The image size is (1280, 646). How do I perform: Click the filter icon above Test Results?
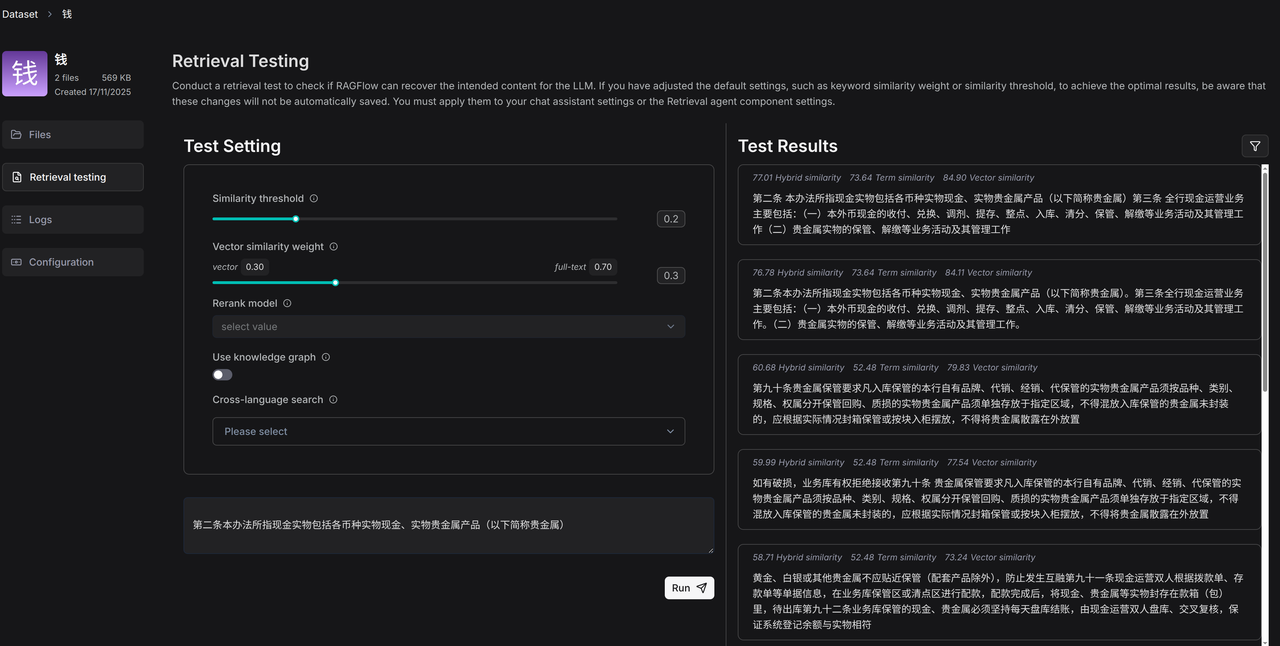1254,146
